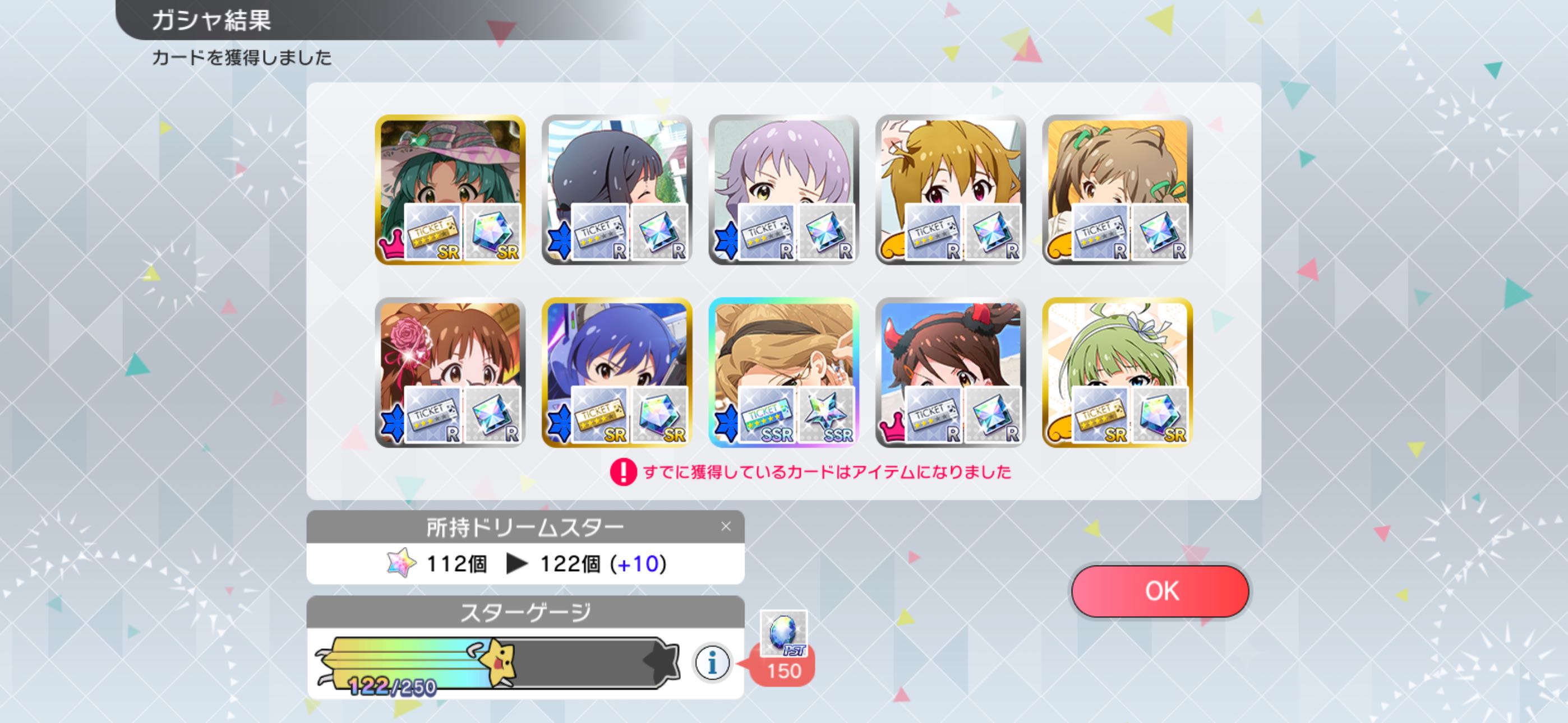Select the dark-haired R card in top row

(x=617, y=189)
